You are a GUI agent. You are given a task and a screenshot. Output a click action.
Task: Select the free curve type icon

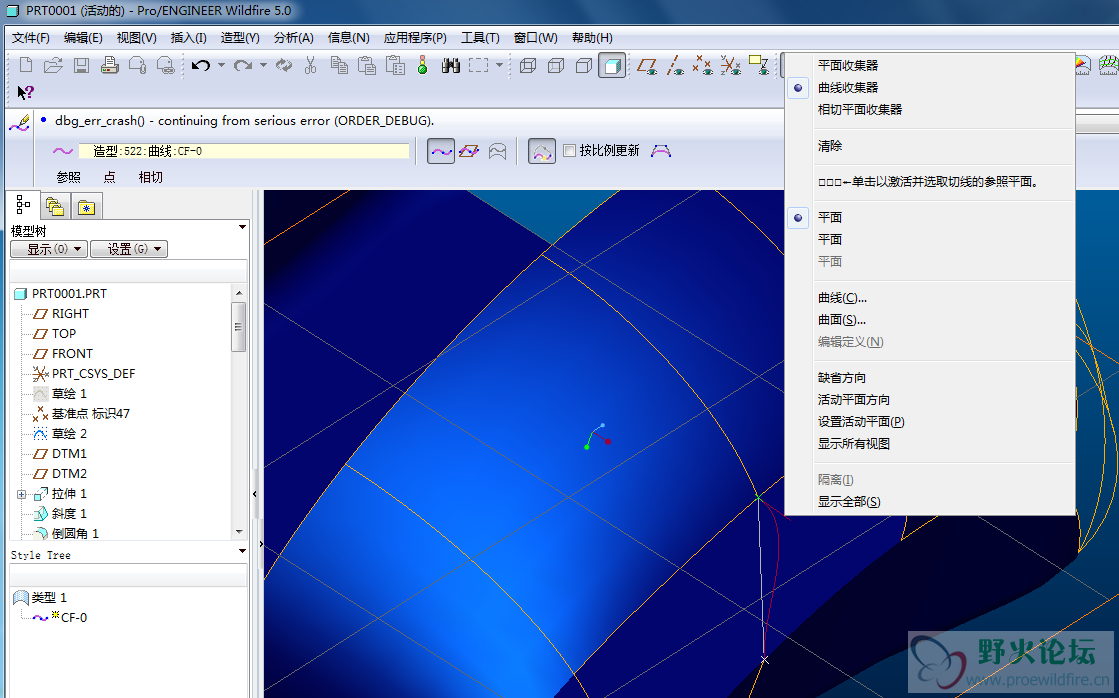click(x=441, y=151)
